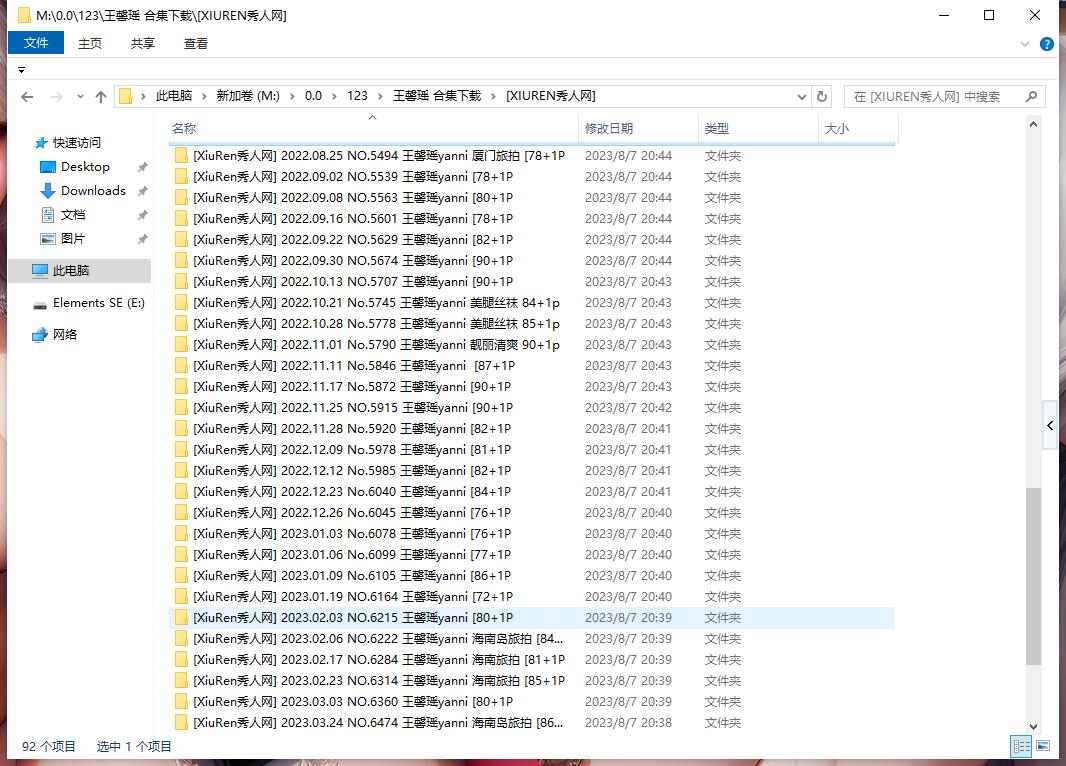Image resolution: width=1066 pixels, height=766 pixels.
Task: Click folder icon of NO.5629 row
Action: coord(181,240)
